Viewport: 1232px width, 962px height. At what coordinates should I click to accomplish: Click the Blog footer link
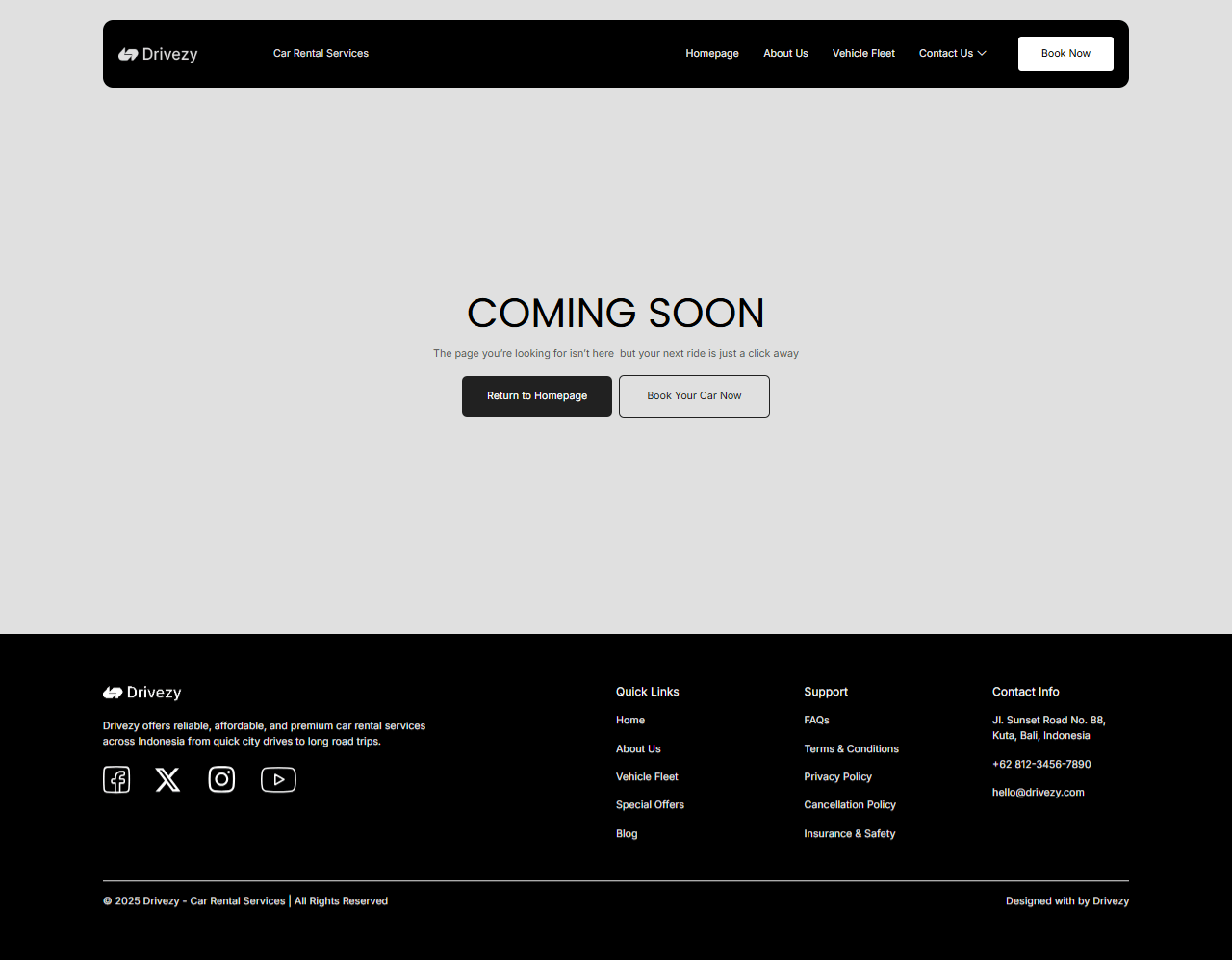[627, 834]
